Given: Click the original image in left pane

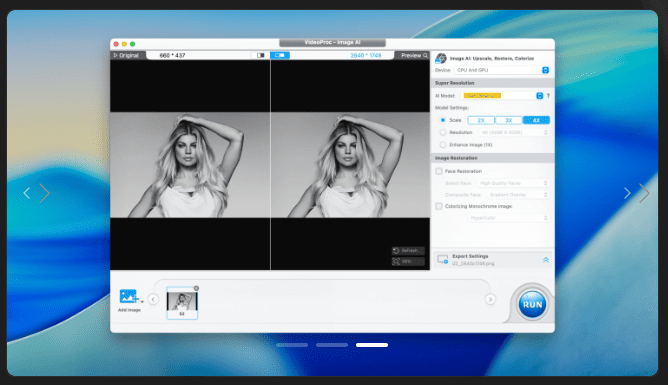Looking at the screenshot, I should (190, 165).
